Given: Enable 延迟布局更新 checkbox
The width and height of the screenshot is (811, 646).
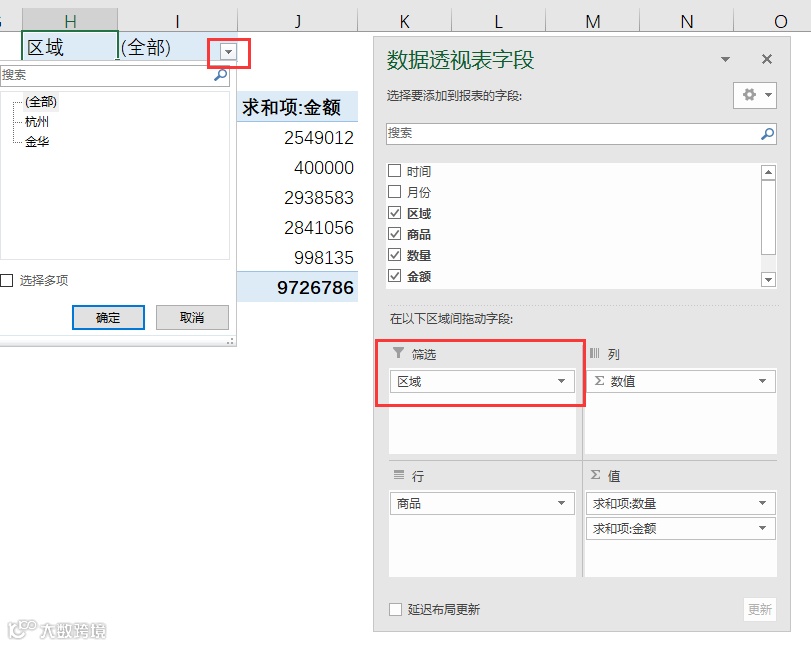Looking at the screenshot, I should tap(395, 609).
